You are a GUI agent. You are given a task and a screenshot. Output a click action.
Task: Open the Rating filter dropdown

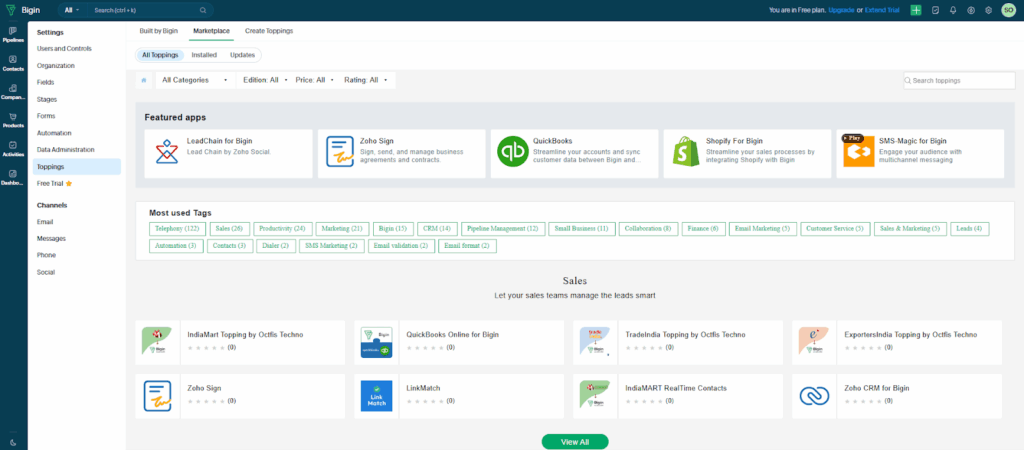point(366,80)
